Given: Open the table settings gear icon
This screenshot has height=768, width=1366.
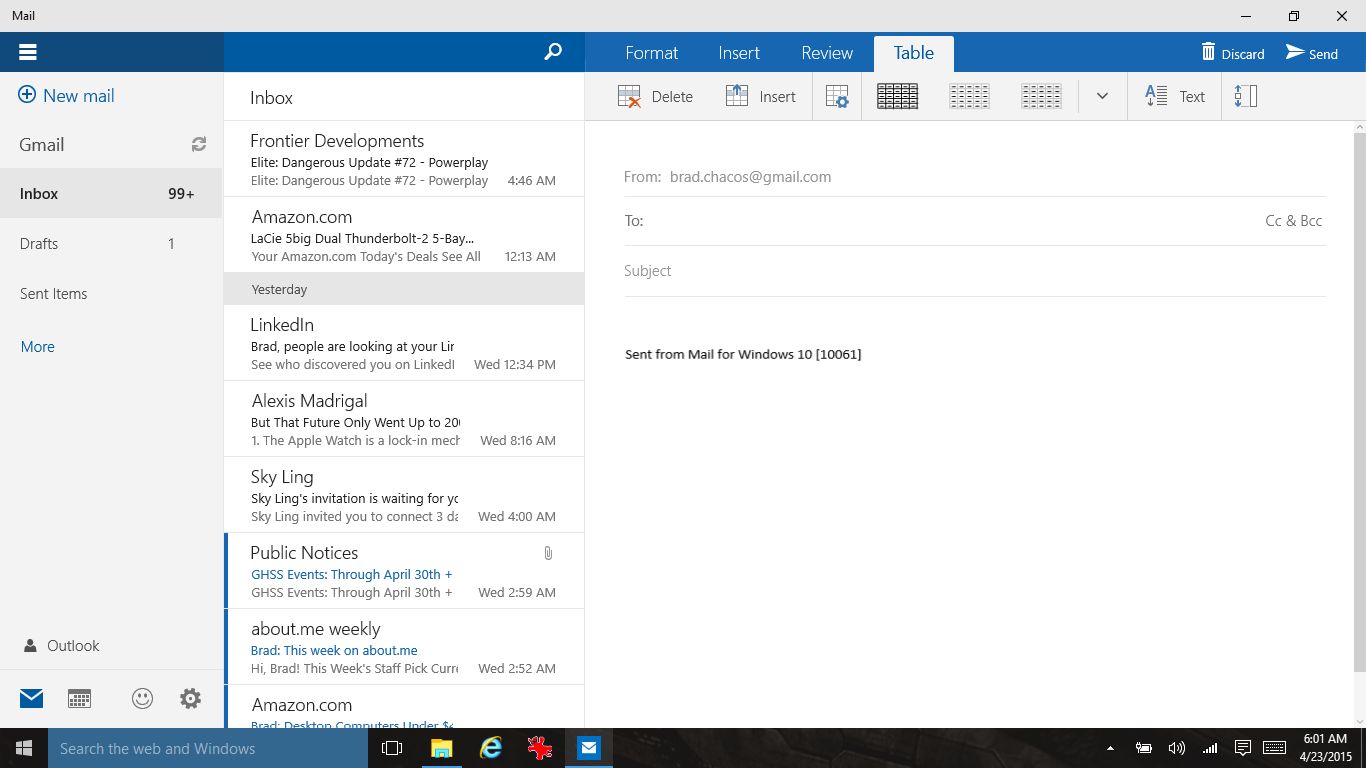Looking at the screenshot, I should (x=837, y=95).
